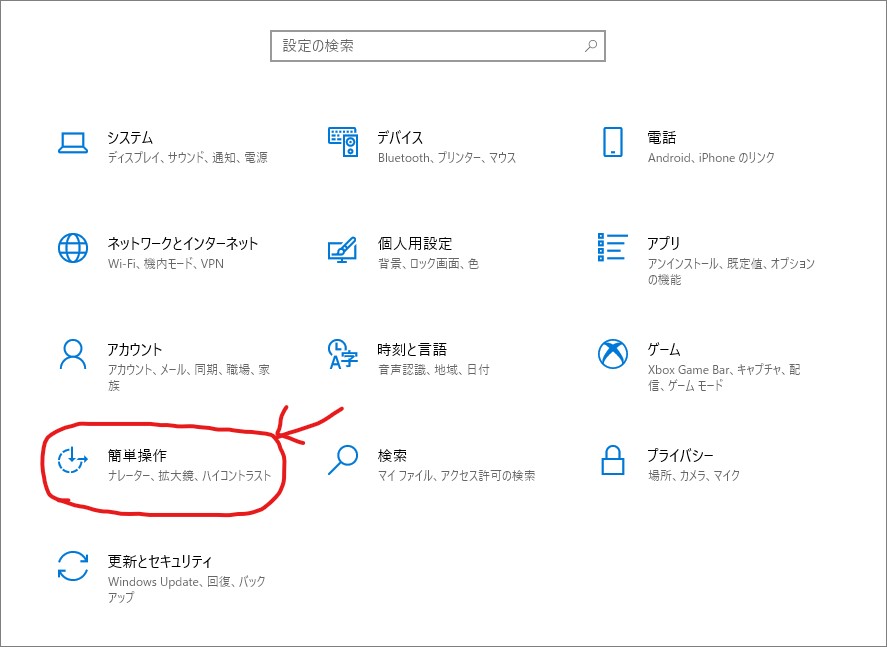Choose the 時刻と言語 heading
Screen dimensions: 887x647
(412, 350)
